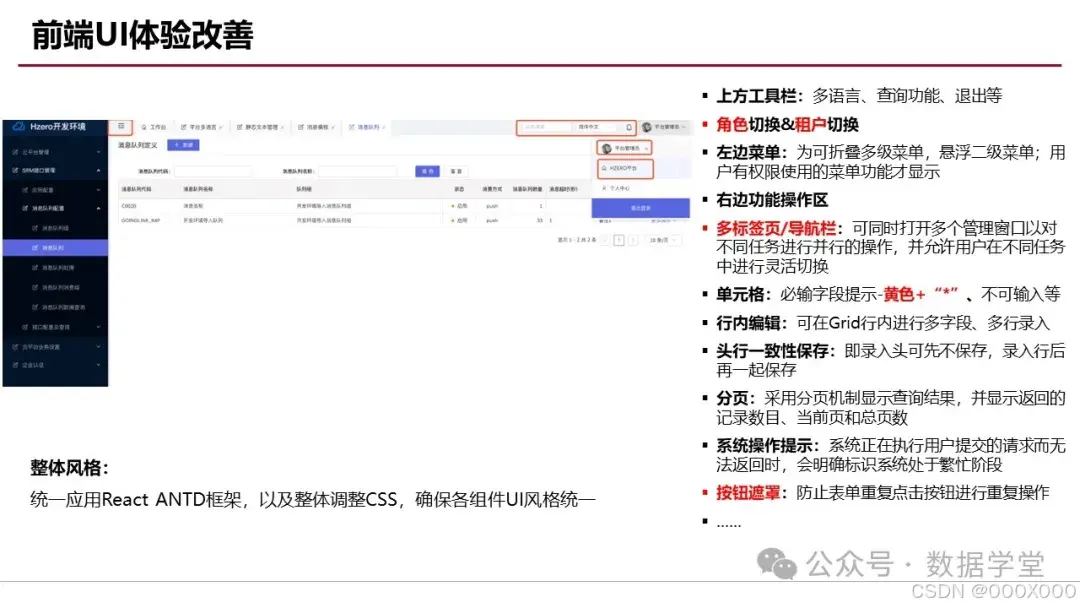Close the 静态文本管理 tab

click(x=282, y=127)
